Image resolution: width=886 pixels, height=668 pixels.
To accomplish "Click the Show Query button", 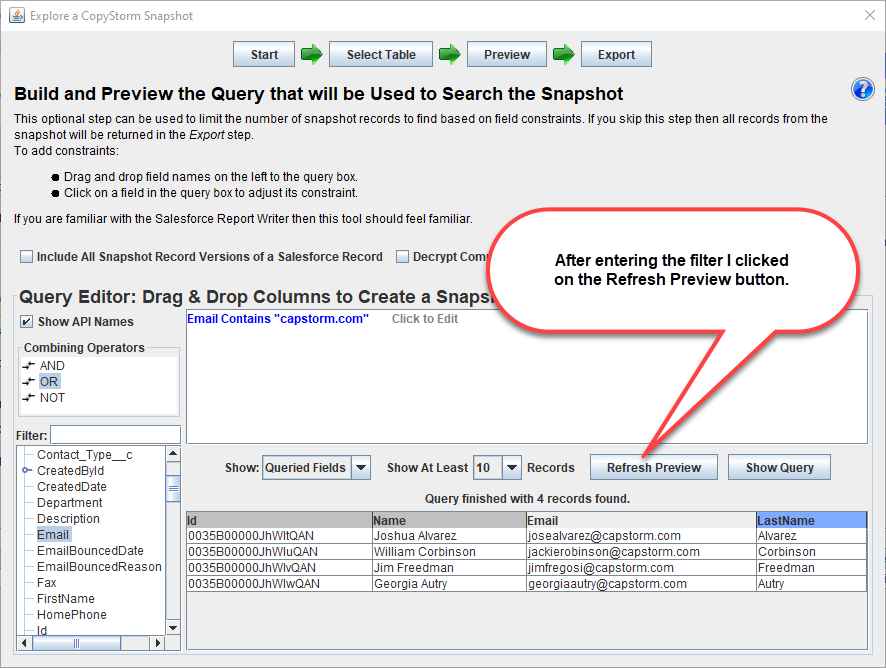I will point(779,467).
